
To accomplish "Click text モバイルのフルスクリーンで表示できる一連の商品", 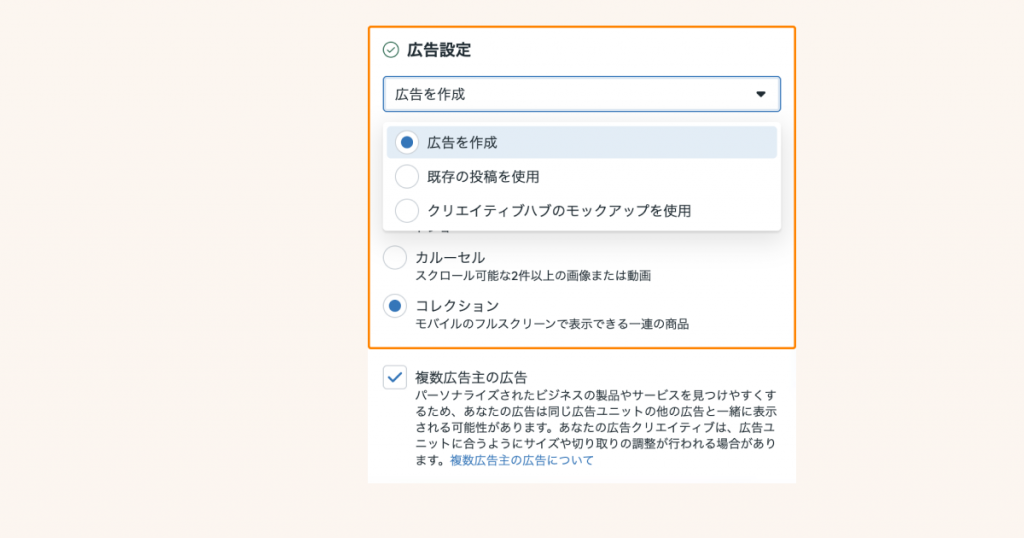I will pos(552,324).
